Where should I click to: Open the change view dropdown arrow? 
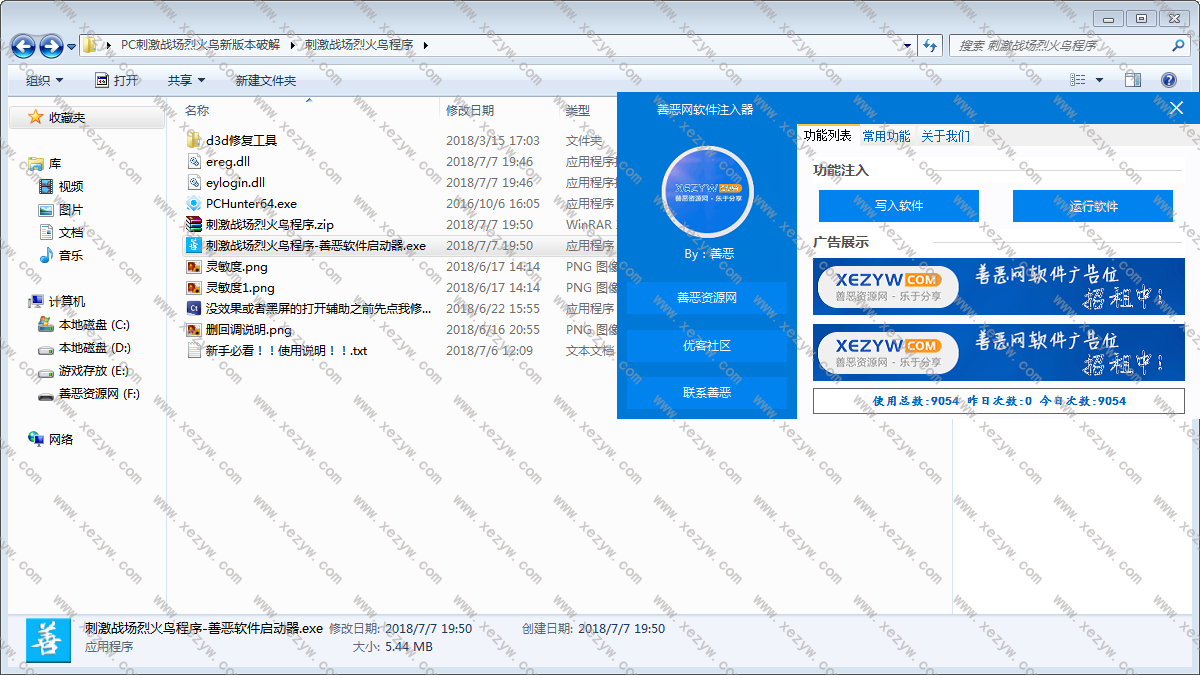[x=1099, y=80]
